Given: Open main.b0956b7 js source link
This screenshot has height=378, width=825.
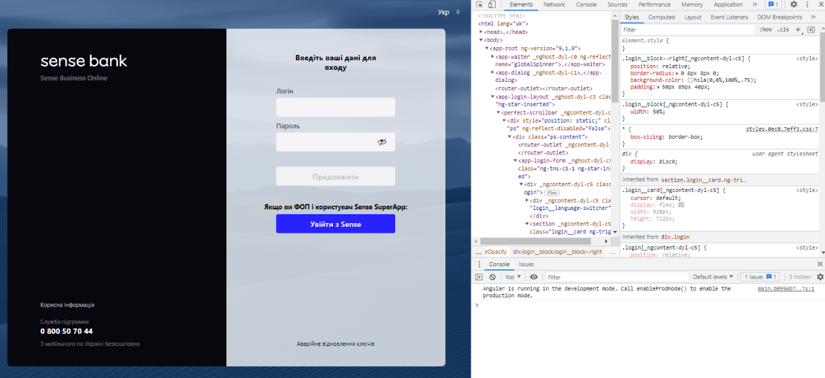Looking at the screenshot, I should click(786, 289).
